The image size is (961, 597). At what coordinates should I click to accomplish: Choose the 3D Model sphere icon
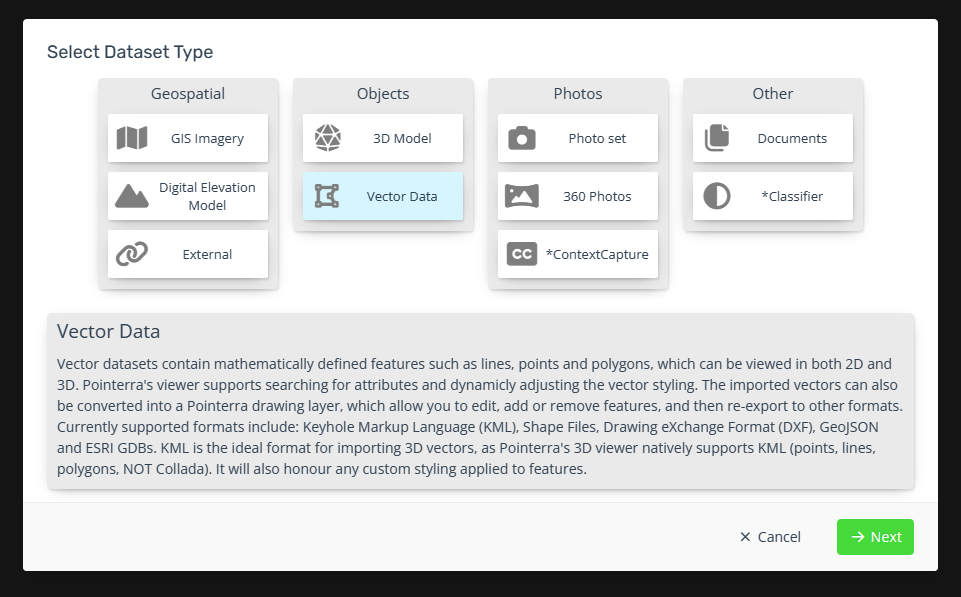click(x=328, y=138)
